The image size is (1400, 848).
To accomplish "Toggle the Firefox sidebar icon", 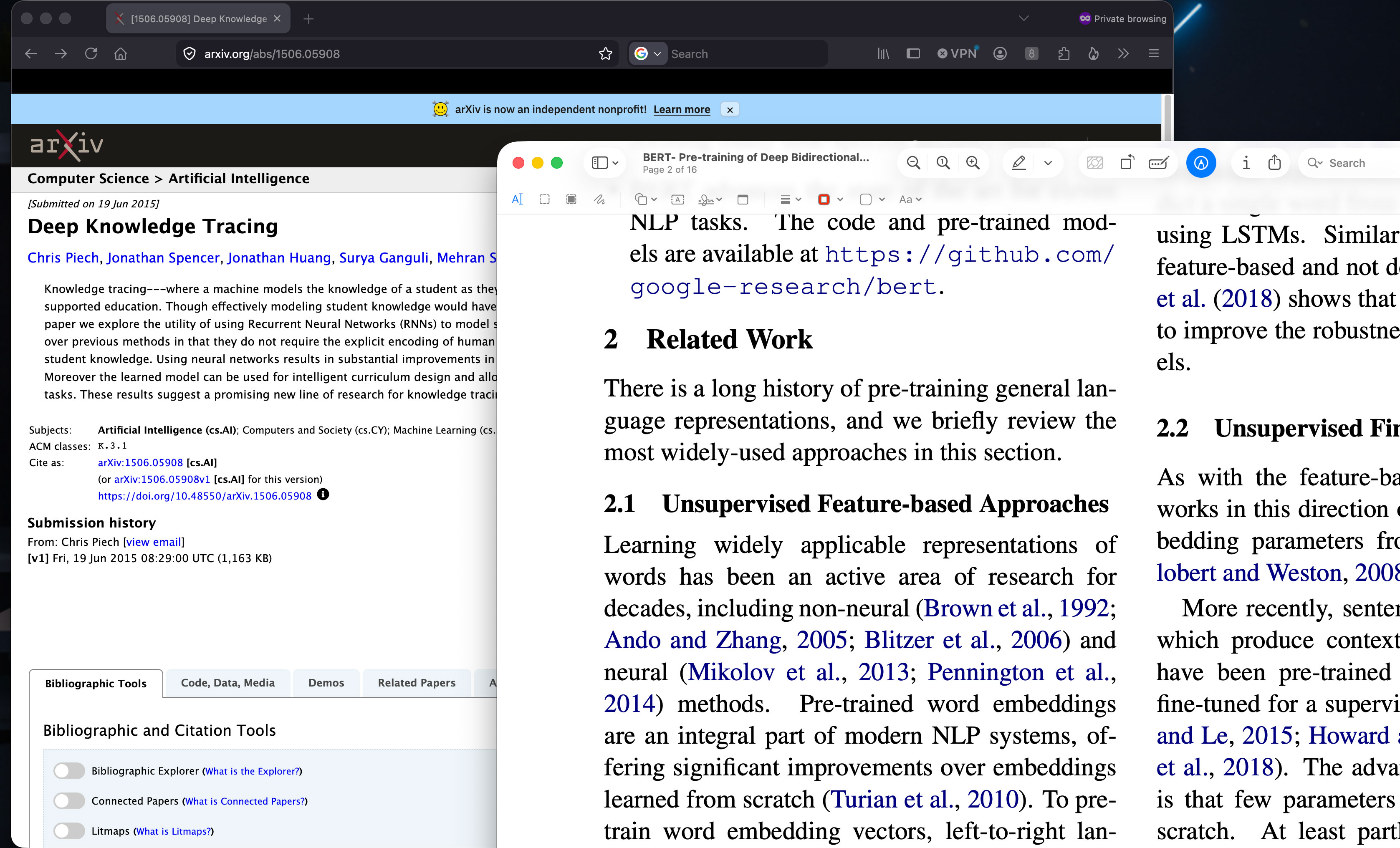I will [x=913, y=53].
